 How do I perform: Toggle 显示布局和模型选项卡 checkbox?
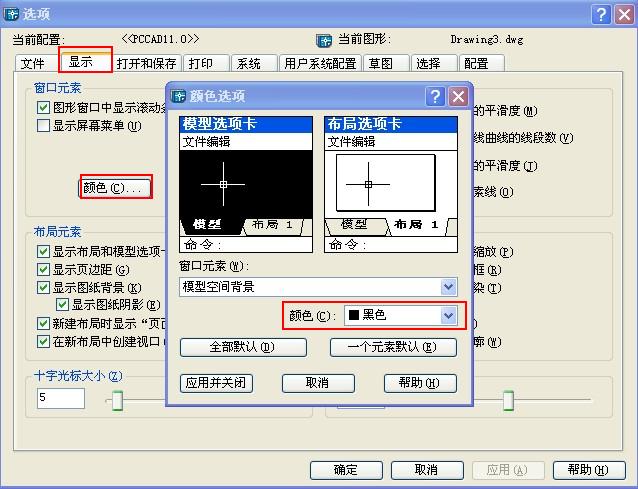[43, 251]
